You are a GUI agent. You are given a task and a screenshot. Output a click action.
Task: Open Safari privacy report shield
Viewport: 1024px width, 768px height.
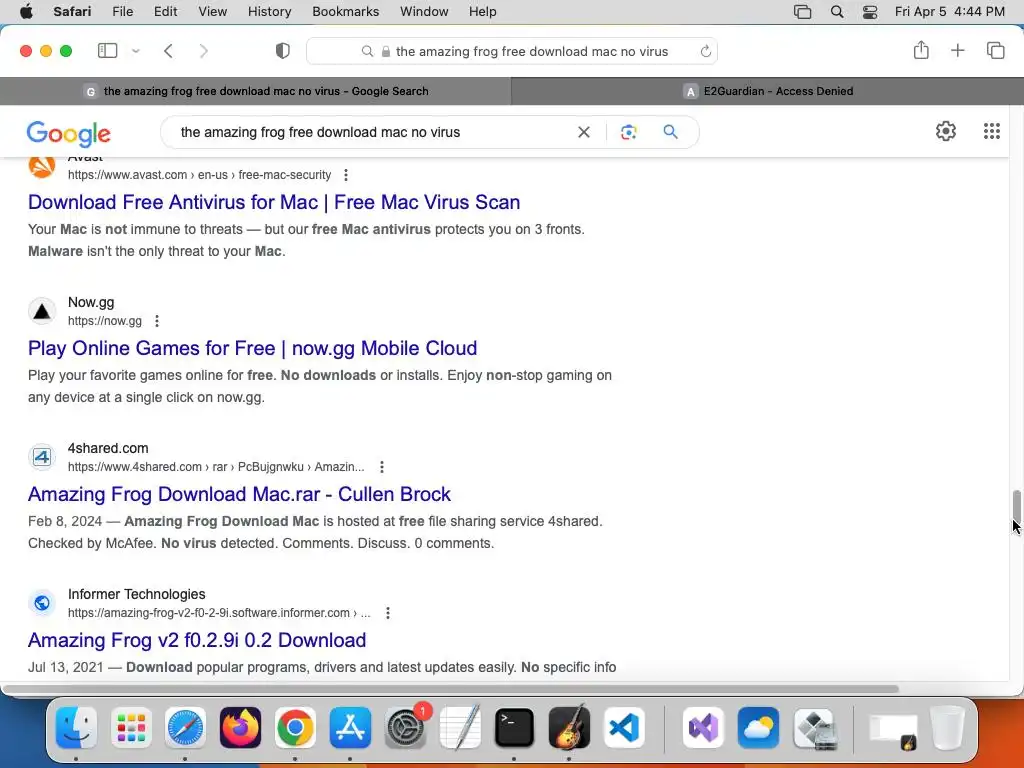click(x=283, y=51)
